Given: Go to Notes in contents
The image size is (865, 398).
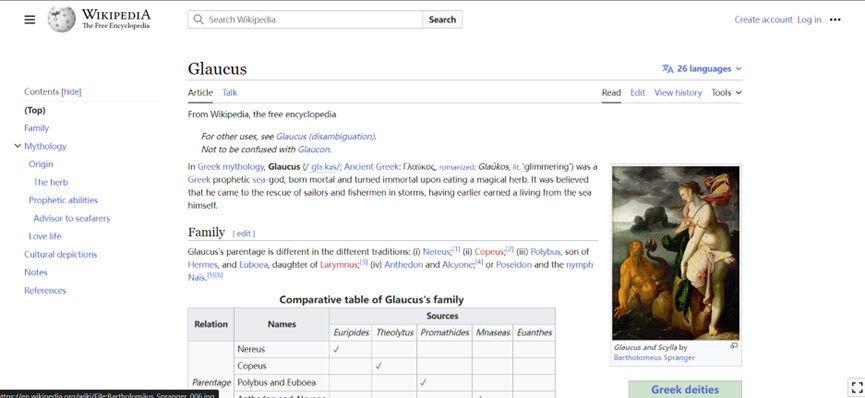Looking at the screenshot, I should [36, 272].
